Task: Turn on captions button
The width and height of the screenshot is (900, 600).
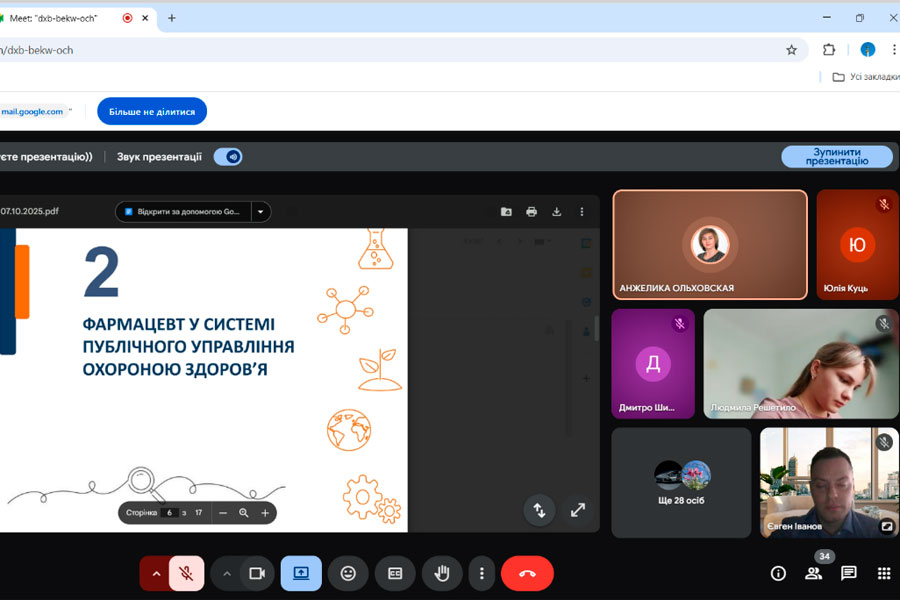Action: click(395, 573)
